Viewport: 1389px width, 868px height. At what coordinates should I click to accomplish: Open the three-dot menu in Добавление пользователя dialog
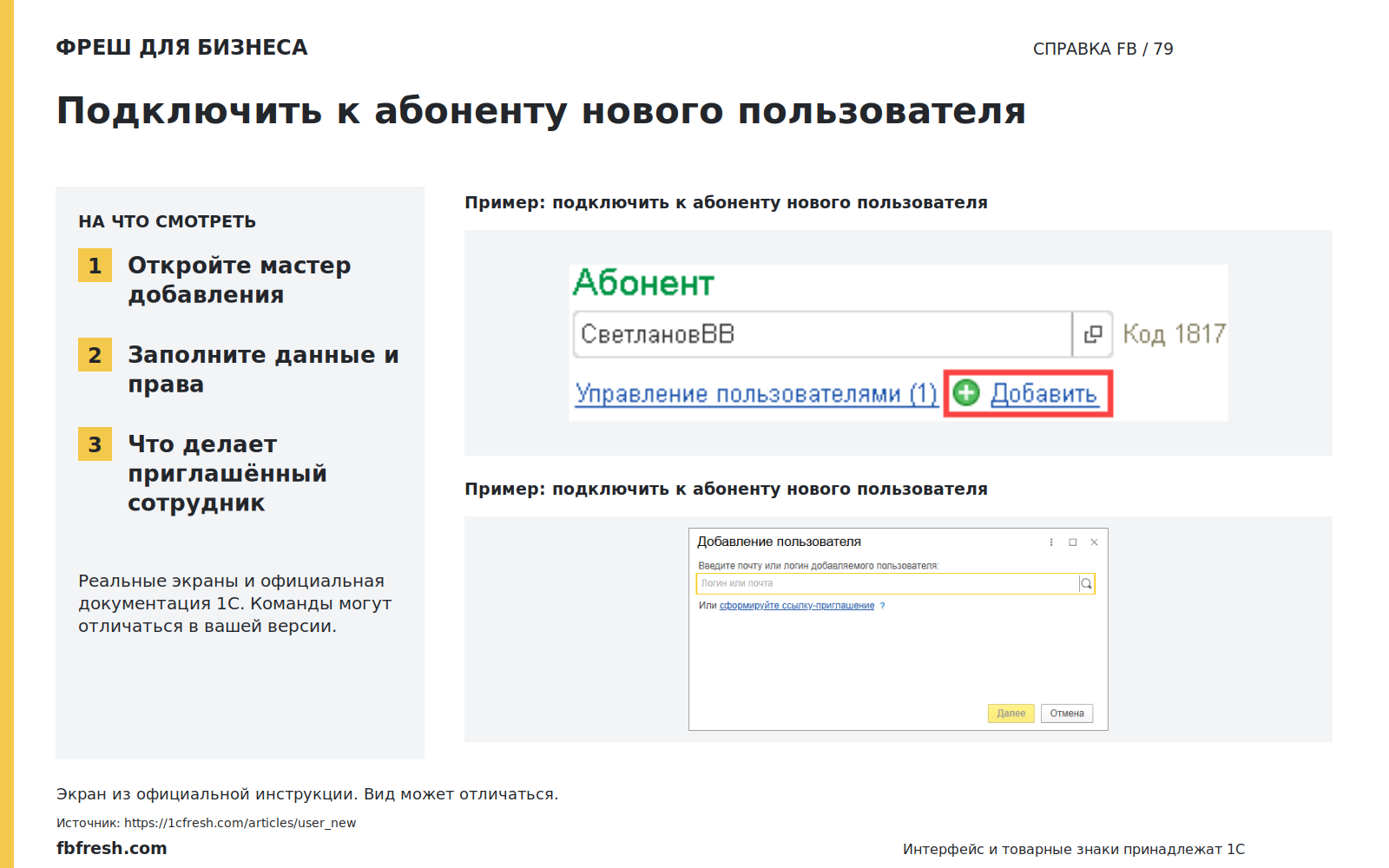1051,542
